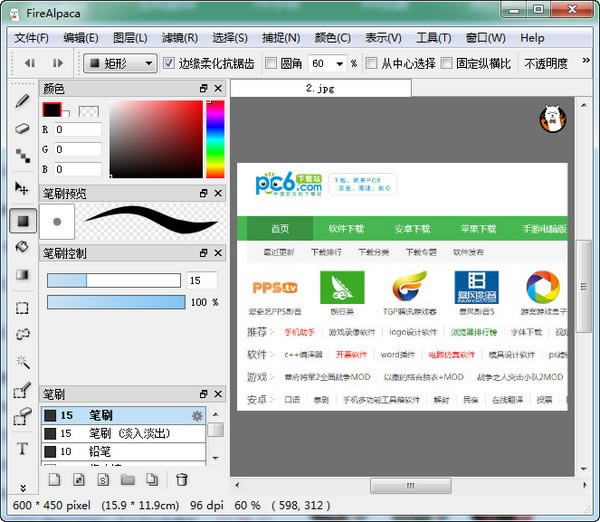Viewport: 600px width, 522px height.
Task: Choose the Gradient tool
Action: pyautogui.click(x=22, y=274)
